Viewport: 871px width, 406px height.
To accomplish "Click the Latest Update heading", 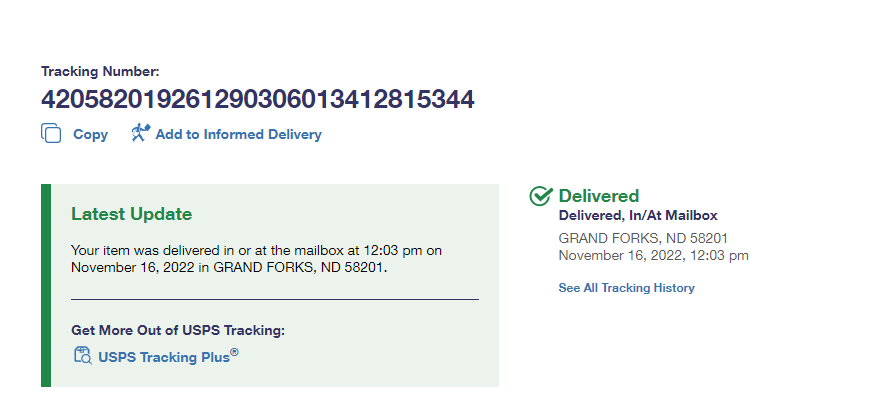I will (x=131, y=214).
